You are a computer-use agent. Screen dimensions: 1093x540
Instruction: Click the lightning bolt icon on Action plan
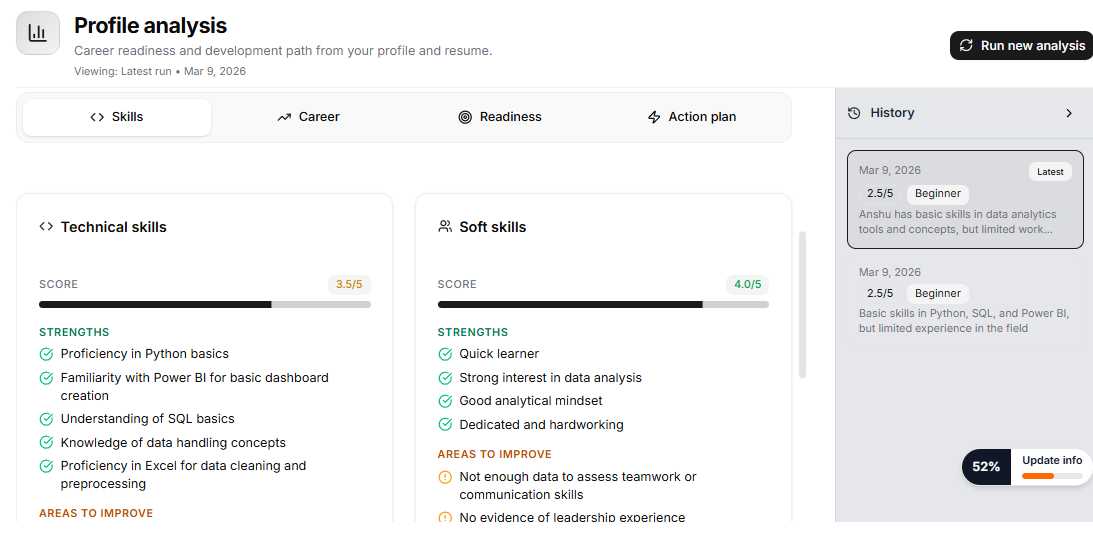[654, 117]
